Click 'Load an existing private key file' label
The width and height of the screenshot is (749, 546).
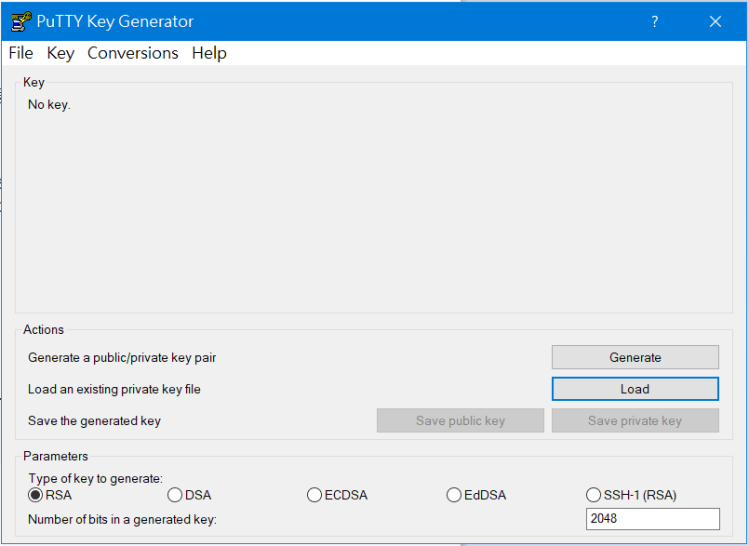point(114,389)
